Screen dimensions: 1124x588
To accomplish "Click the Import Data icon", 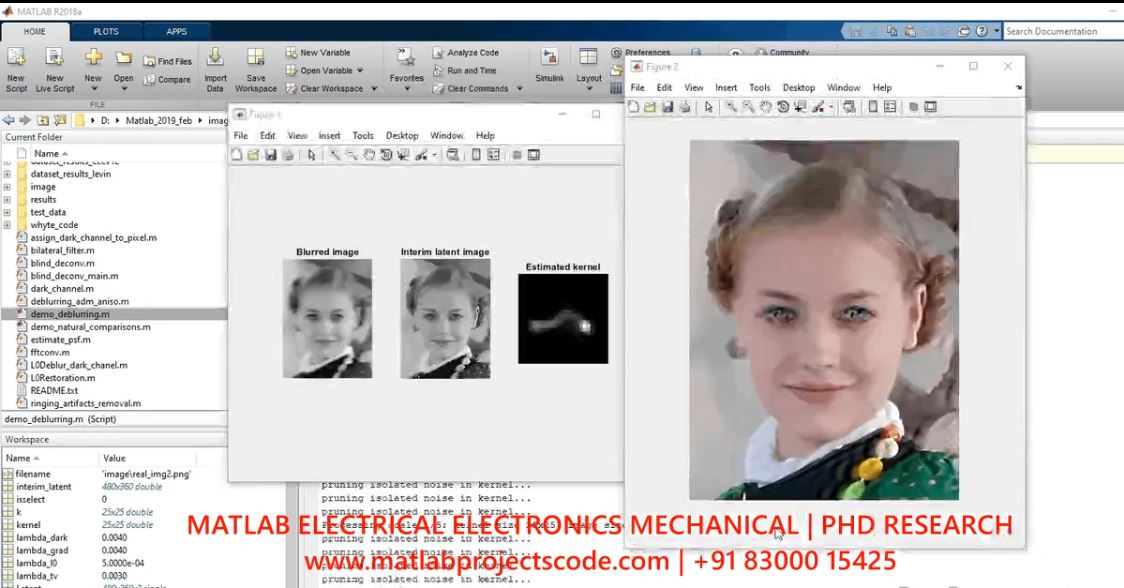I will (215, 66).
